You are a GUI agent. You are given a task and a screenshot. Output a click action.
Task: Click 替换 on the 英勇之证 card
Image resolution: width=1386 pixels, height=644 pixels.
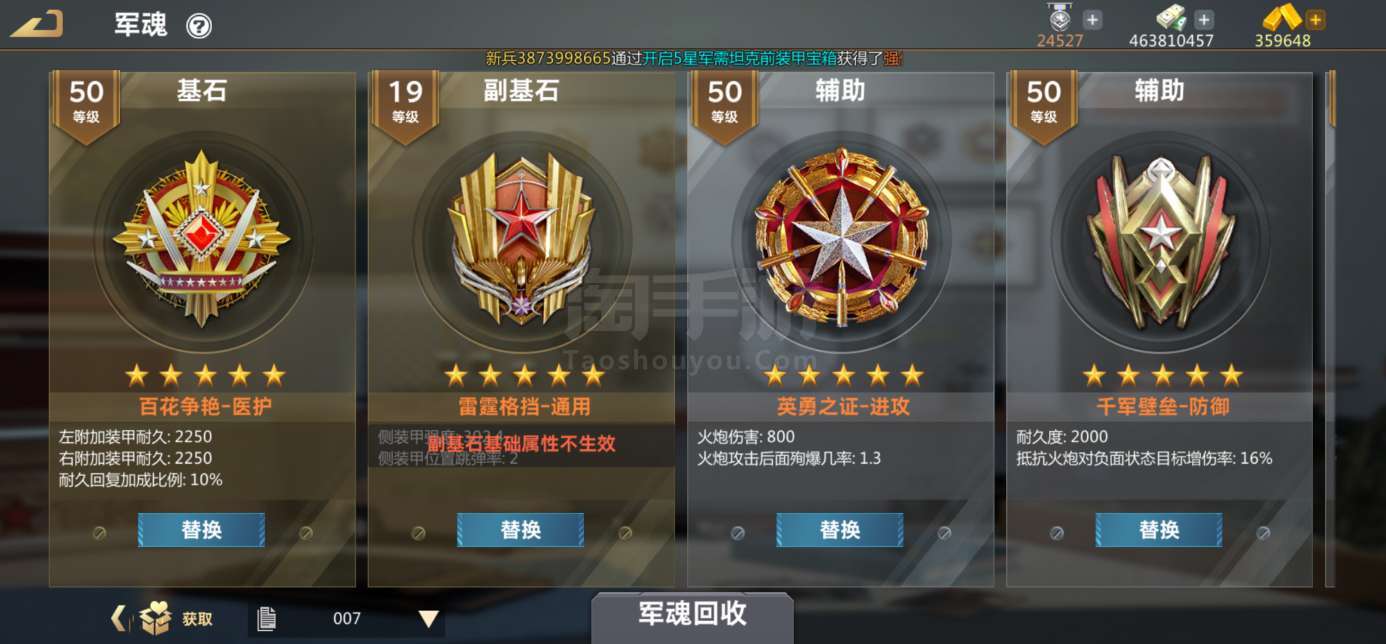pyautogui.click(x=840, y=530)
